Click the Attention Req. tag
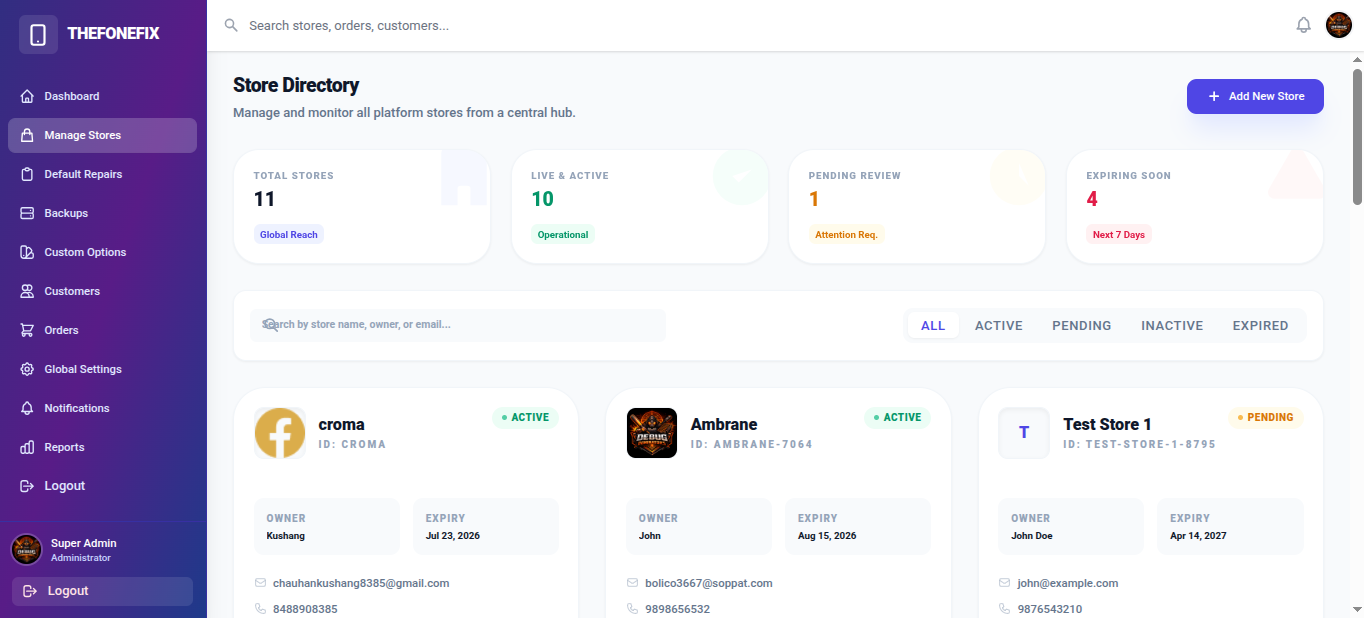The width and height of the screenshot is (1364, 618). coord(846,235)
